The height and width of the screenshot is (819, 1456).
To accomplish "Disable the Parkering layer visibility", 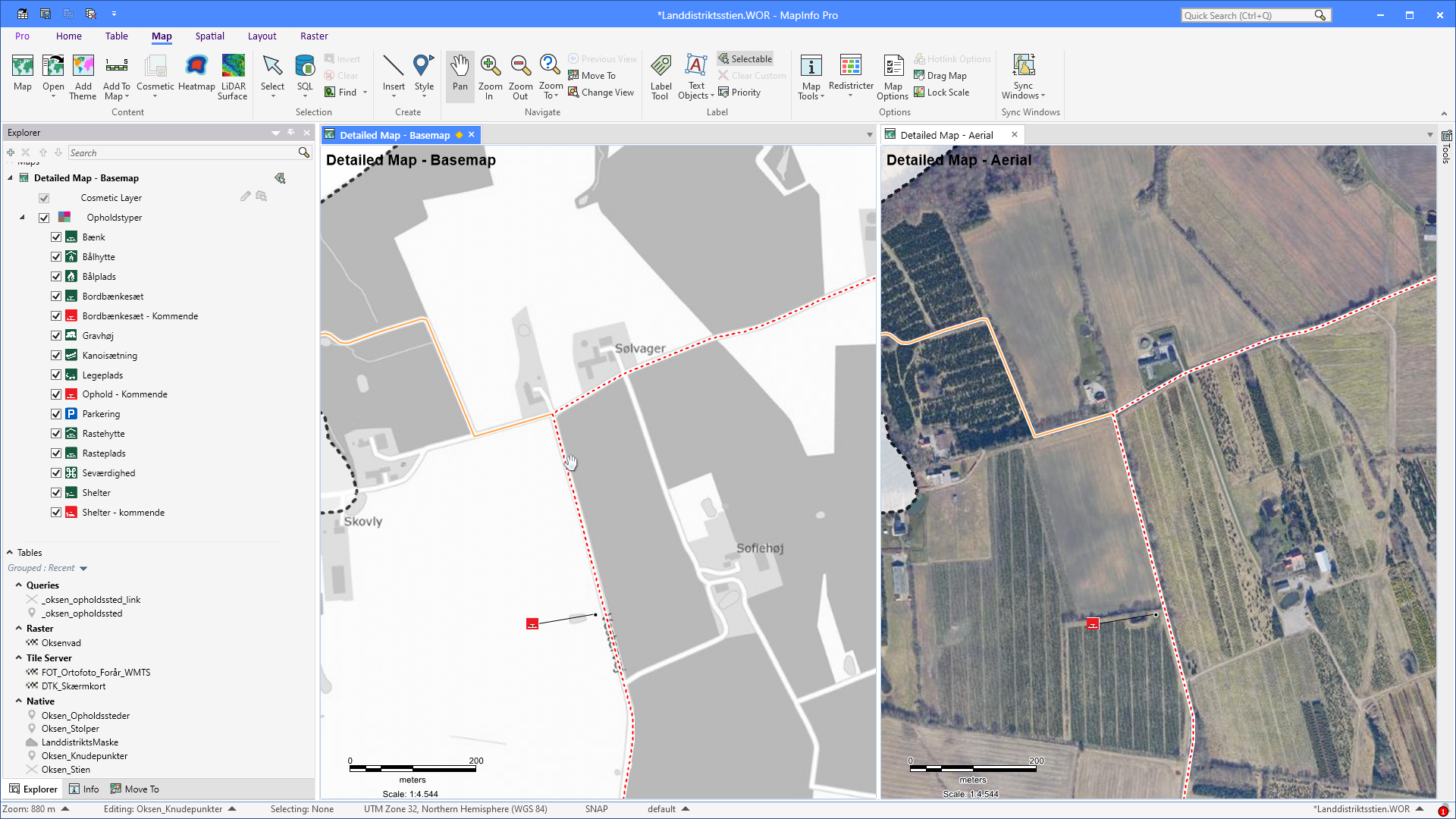I will (x=56, y=413).
